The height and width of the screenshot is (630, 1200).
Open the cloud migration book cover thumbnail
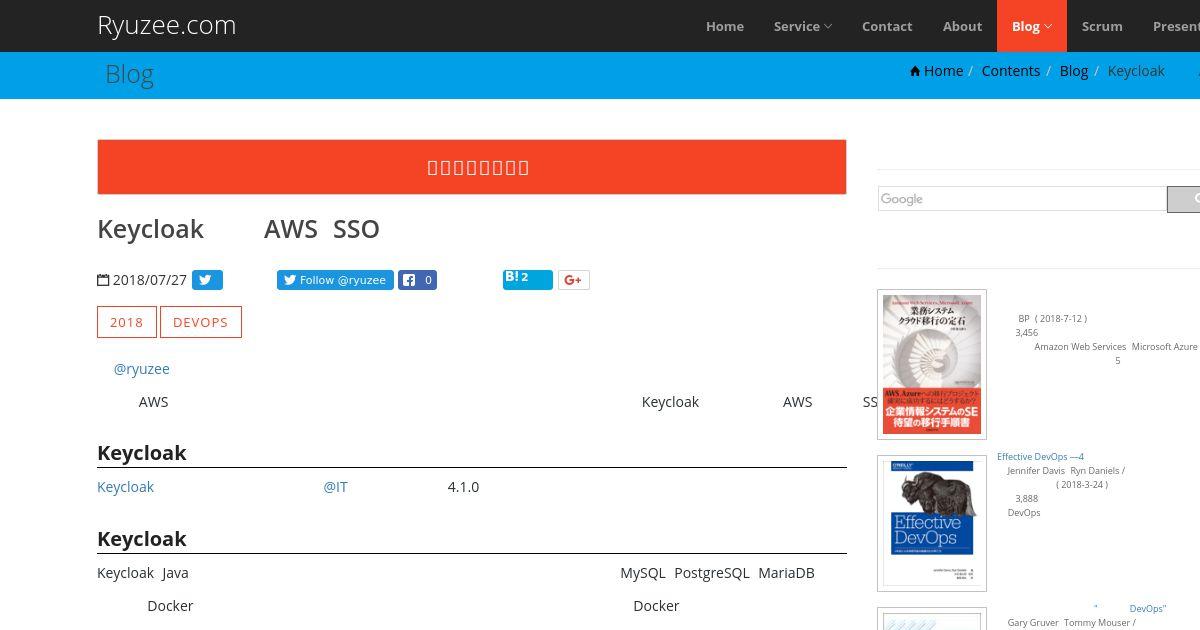[932, 364]
